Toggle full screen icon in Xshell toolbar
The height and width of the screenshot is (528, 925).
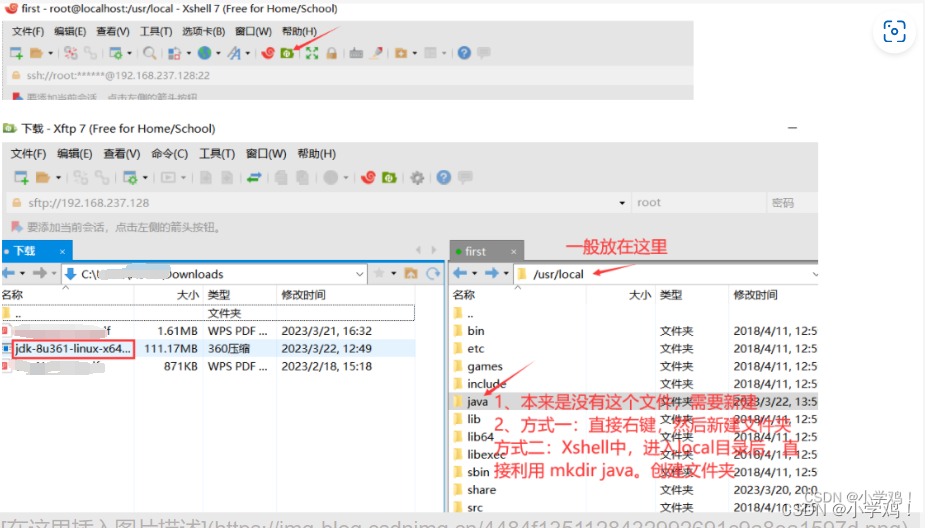pos(311,53)
